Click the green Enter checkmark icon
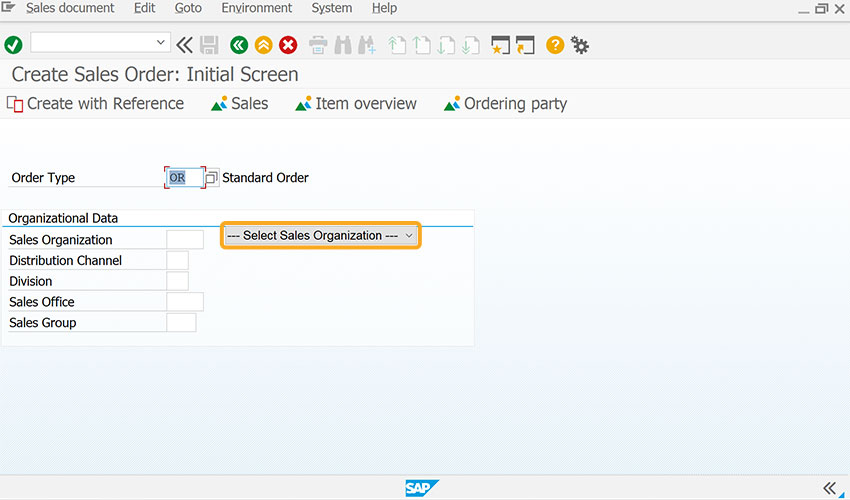The height and width of the screenshot is (500, 850). click(13, 45)
